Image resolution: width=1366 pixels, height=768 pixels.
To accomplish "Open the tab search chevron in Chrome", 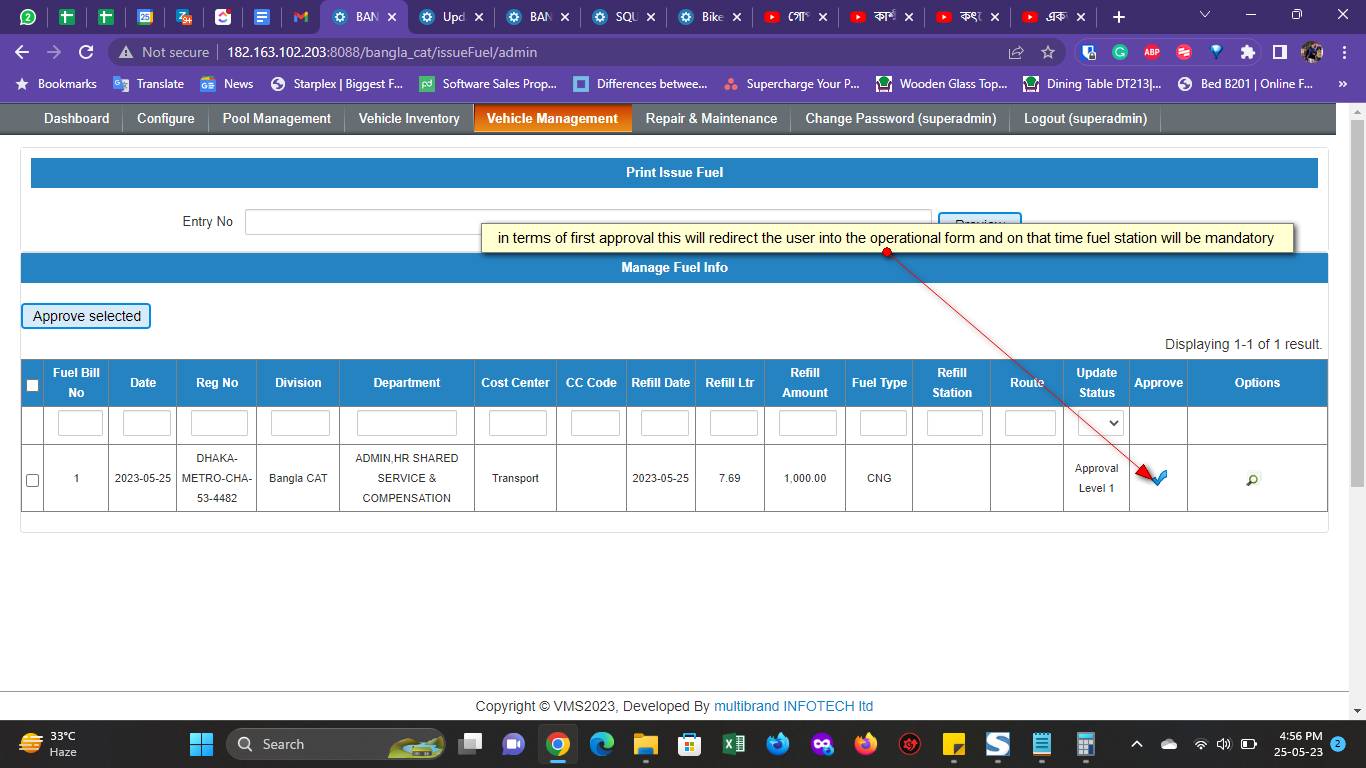I will point(1205,15).
